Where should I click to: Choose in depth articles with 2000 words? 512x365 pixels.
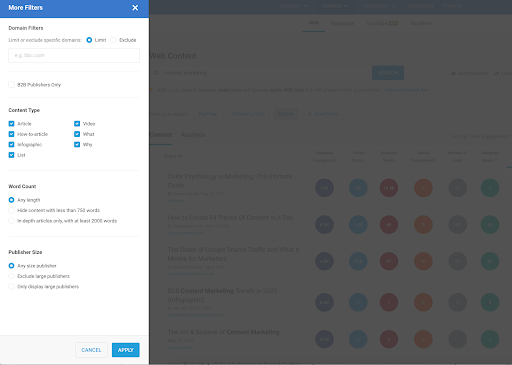(11, 221)
